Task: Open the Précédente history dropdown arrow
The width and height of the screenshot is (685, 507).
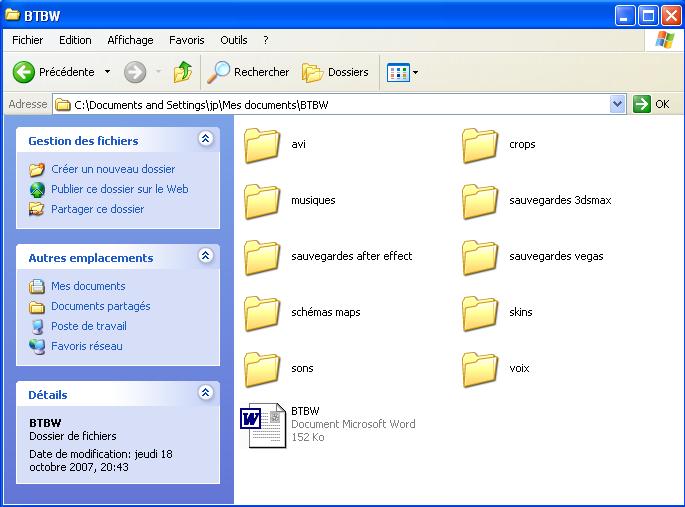Action: [108, 72]
